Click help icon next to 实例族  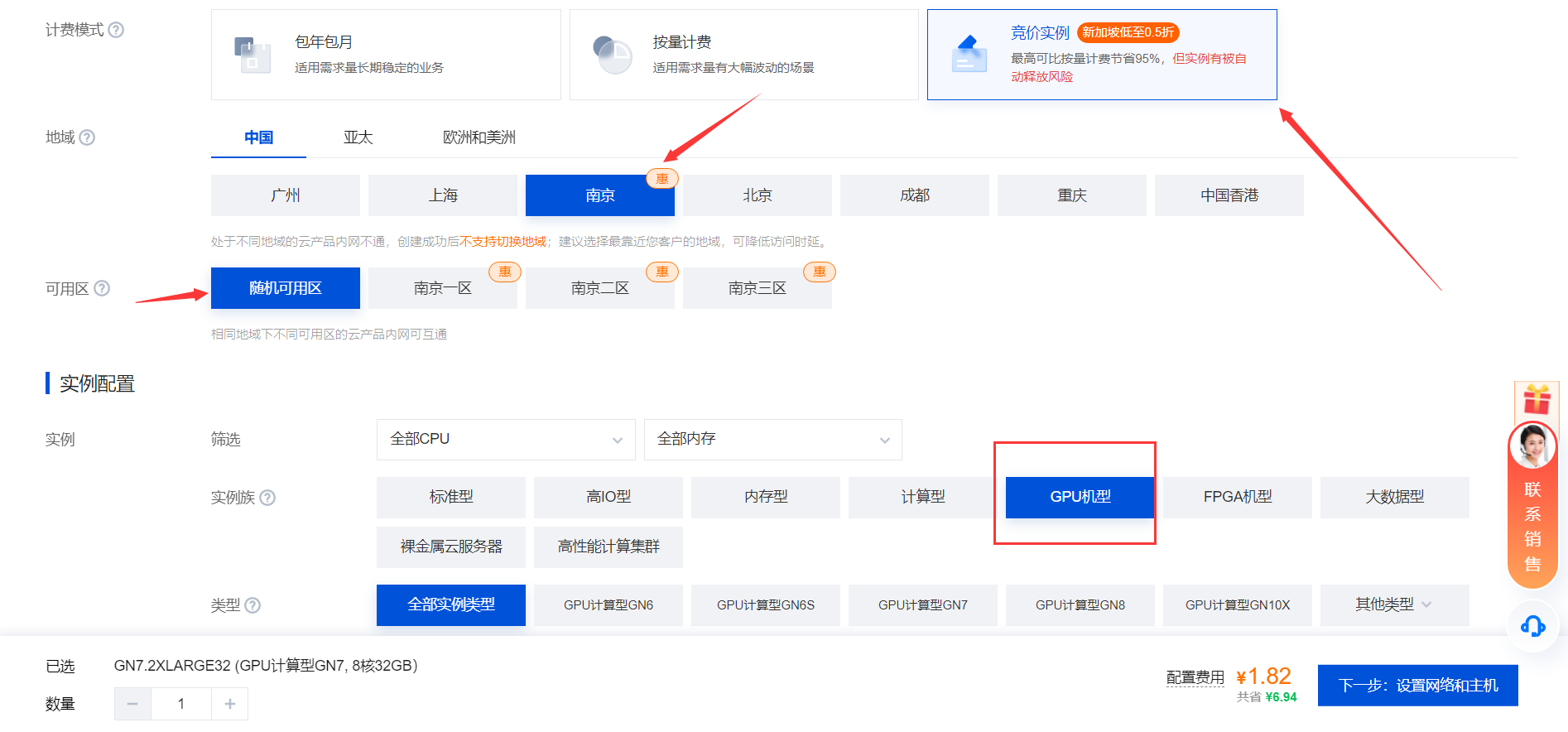pos(267,498)
